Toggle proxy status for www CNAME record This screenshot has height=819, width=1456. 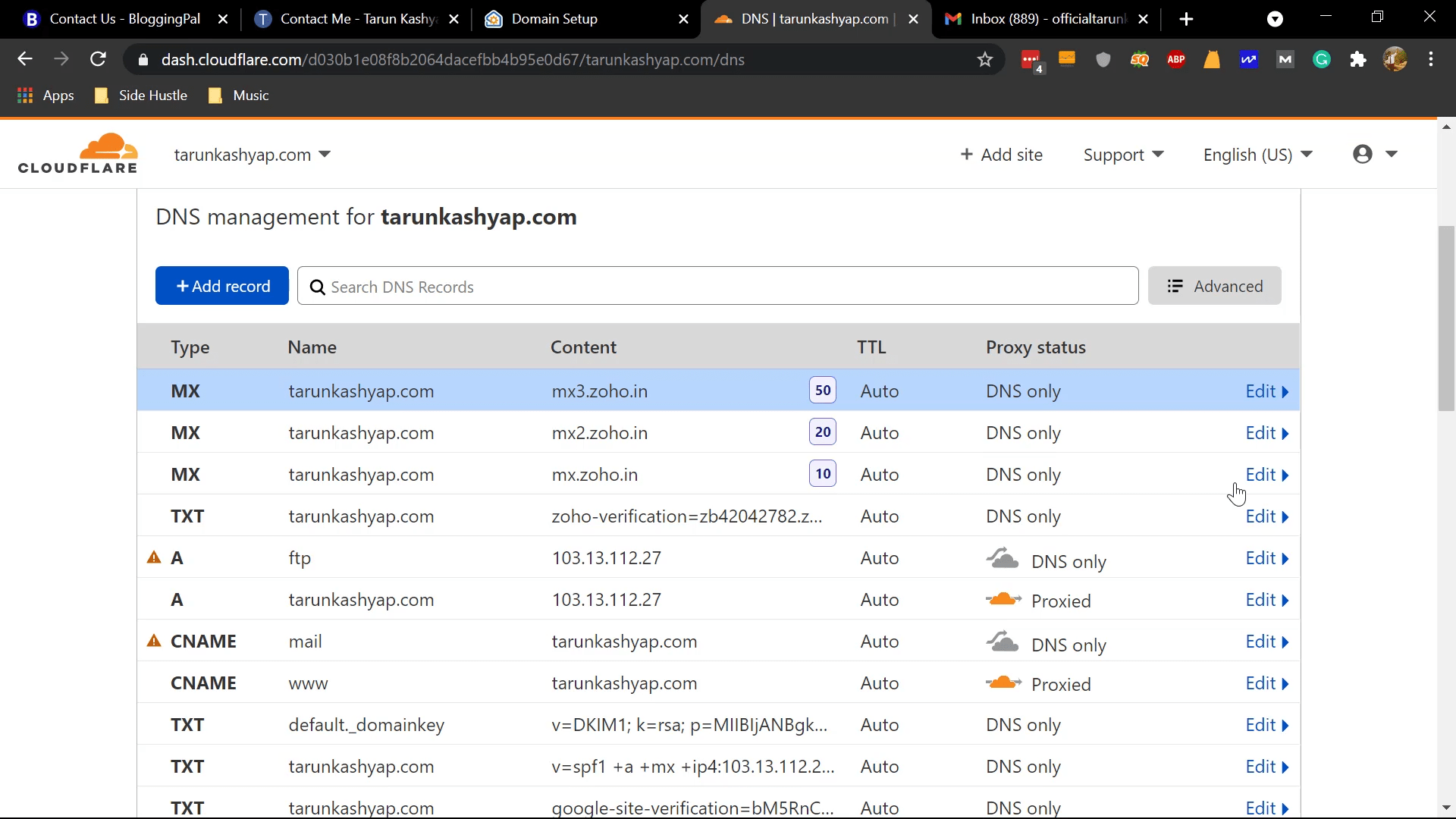click(x=1004, y=684)
